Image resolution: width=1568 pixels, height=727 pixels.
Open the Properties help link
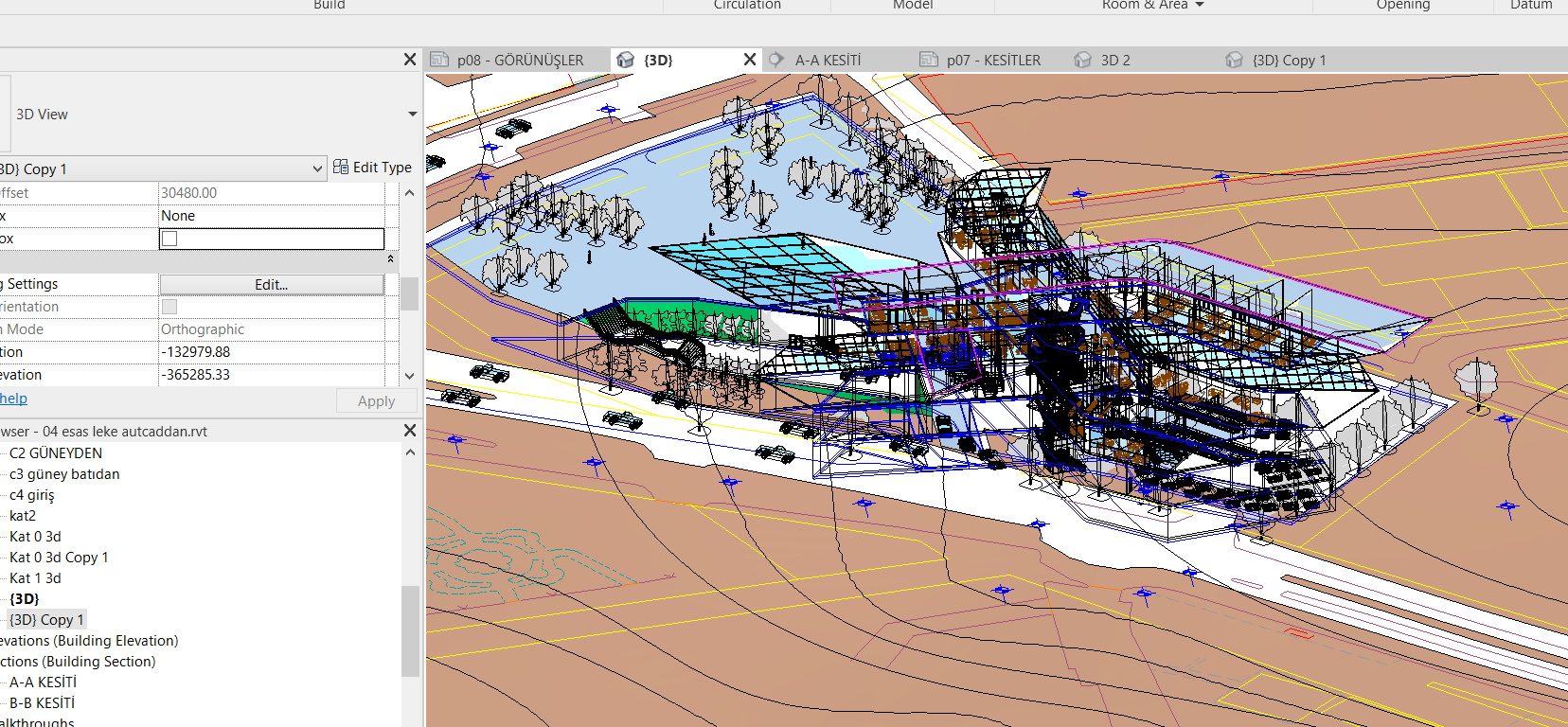coord(13,399)
